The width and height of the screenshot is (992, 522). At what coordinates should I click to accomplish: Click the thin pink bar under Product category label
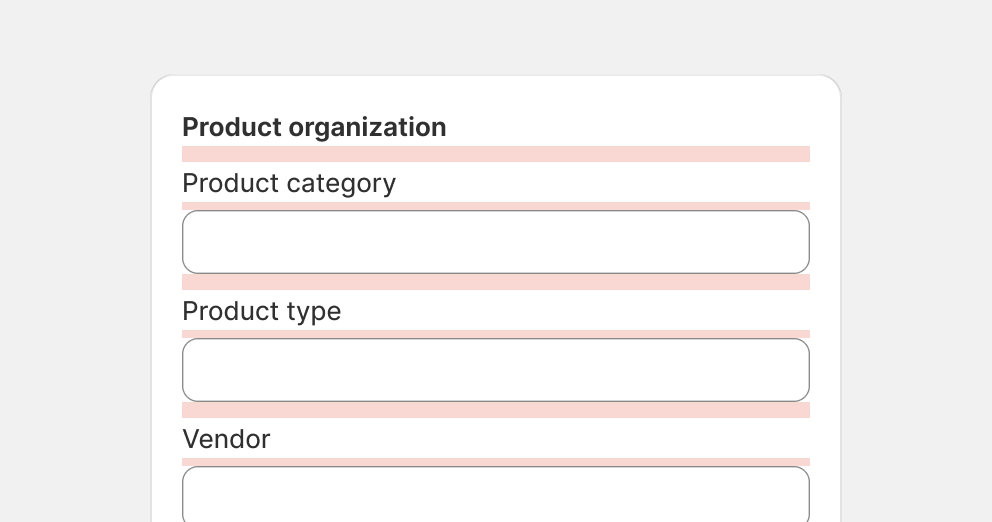pos(496,206)
